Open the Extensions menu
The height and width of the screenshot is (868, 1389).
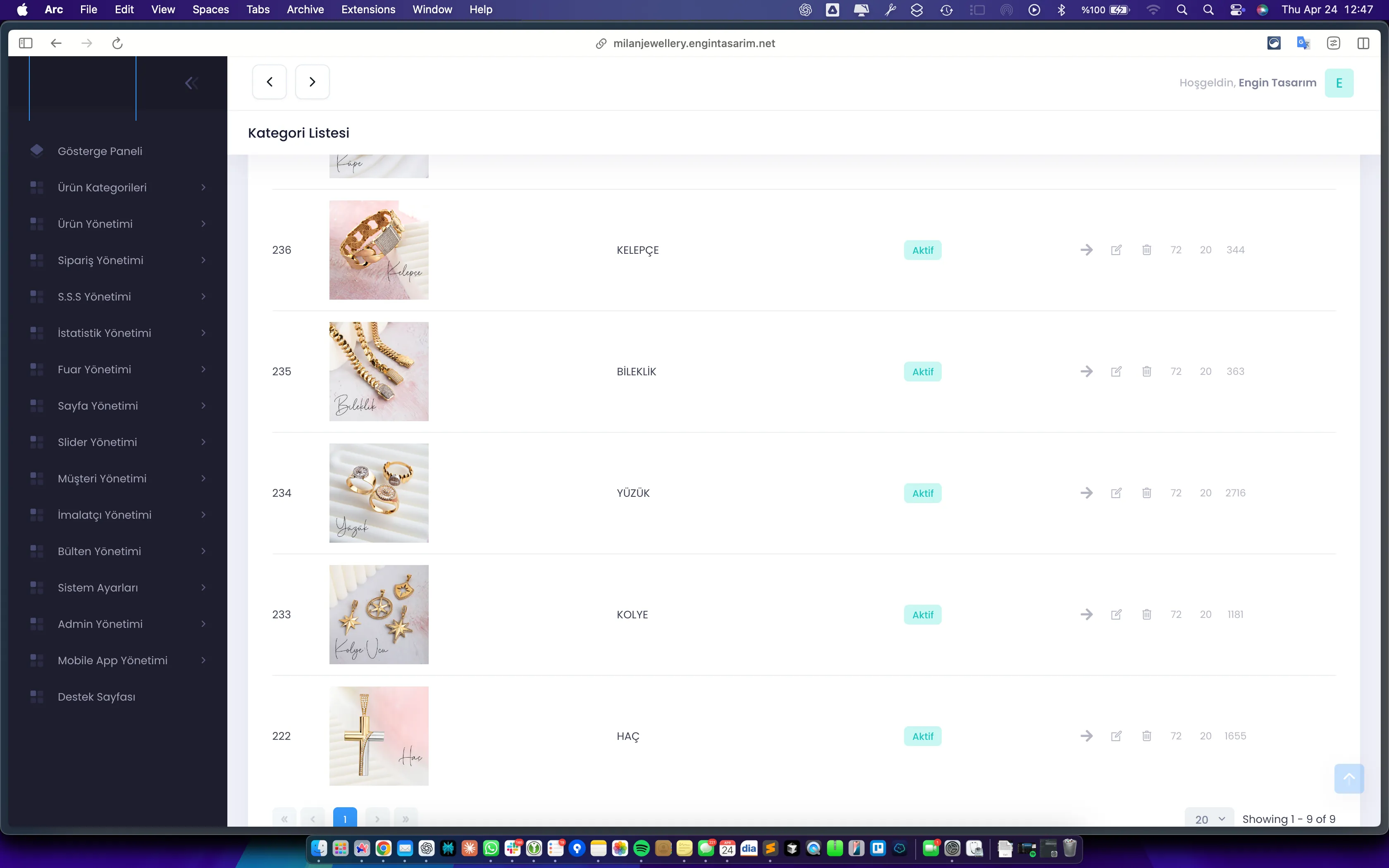pyautogui.click(x=368, y=10)
